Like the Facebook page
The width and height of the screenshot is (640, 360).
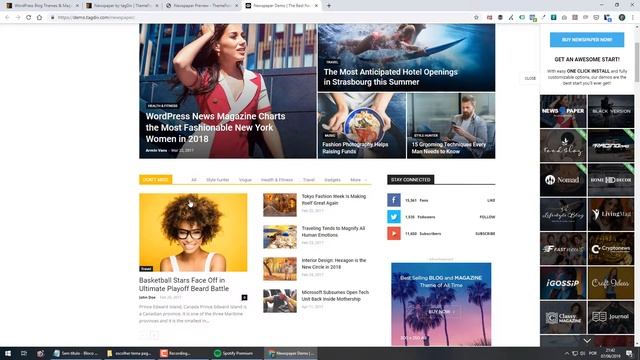pyautogui.click(x=491, y=200)
